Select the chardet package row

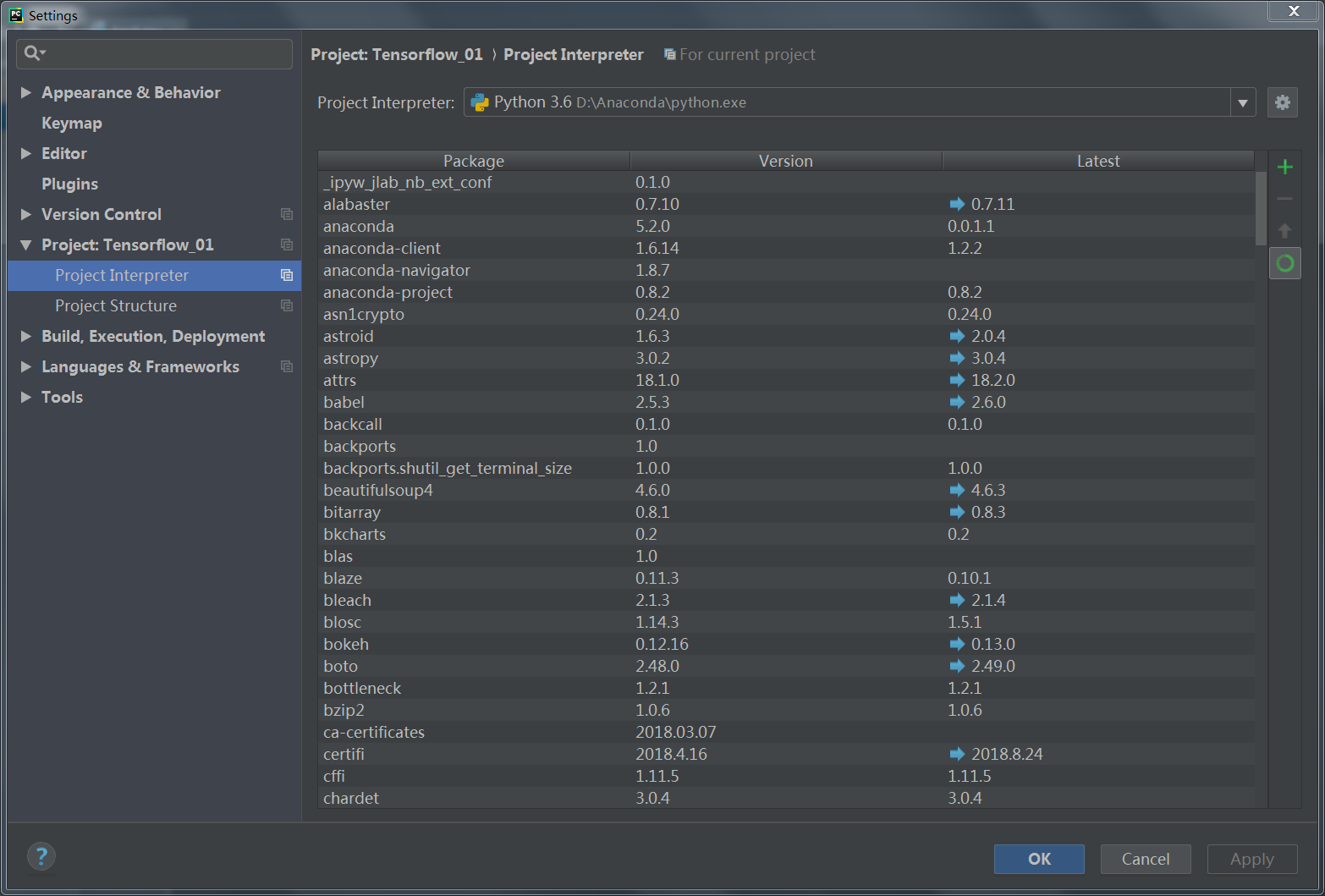coord(786,798)
